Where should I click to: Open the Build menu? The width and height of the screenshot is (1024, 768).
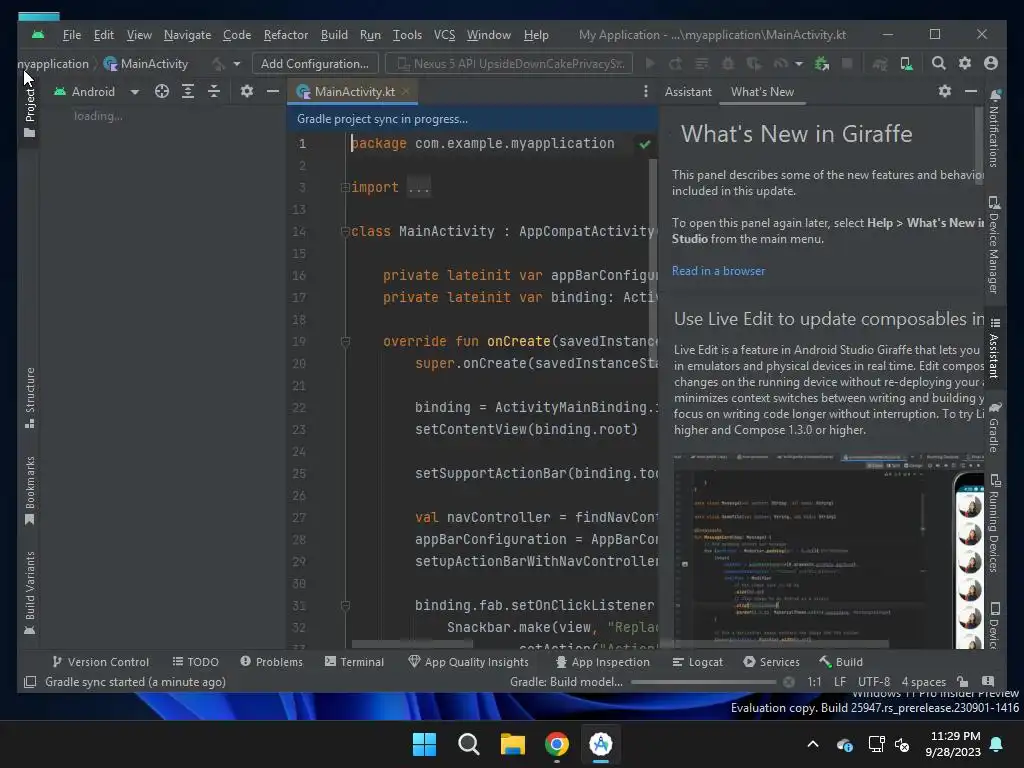(x=334, y=35)
